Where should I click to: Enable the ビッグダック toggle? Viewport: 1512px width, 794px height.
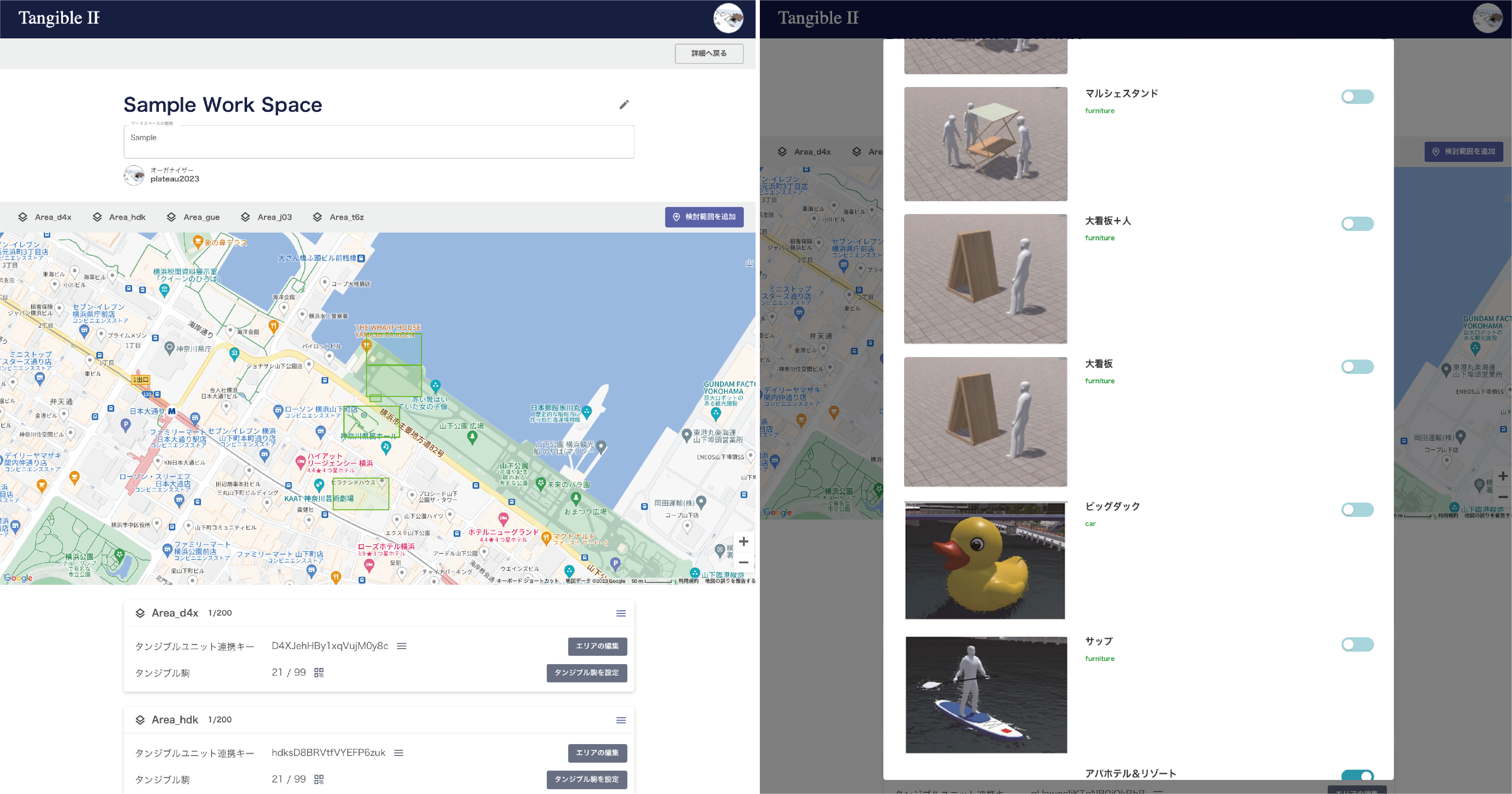(1357, 509)
